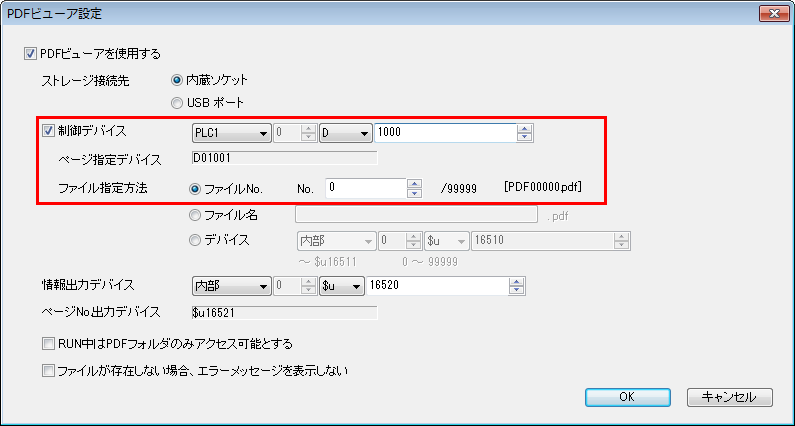Select ファイル名 radio button
795x426 pixels.
click(x=195, y=213)
